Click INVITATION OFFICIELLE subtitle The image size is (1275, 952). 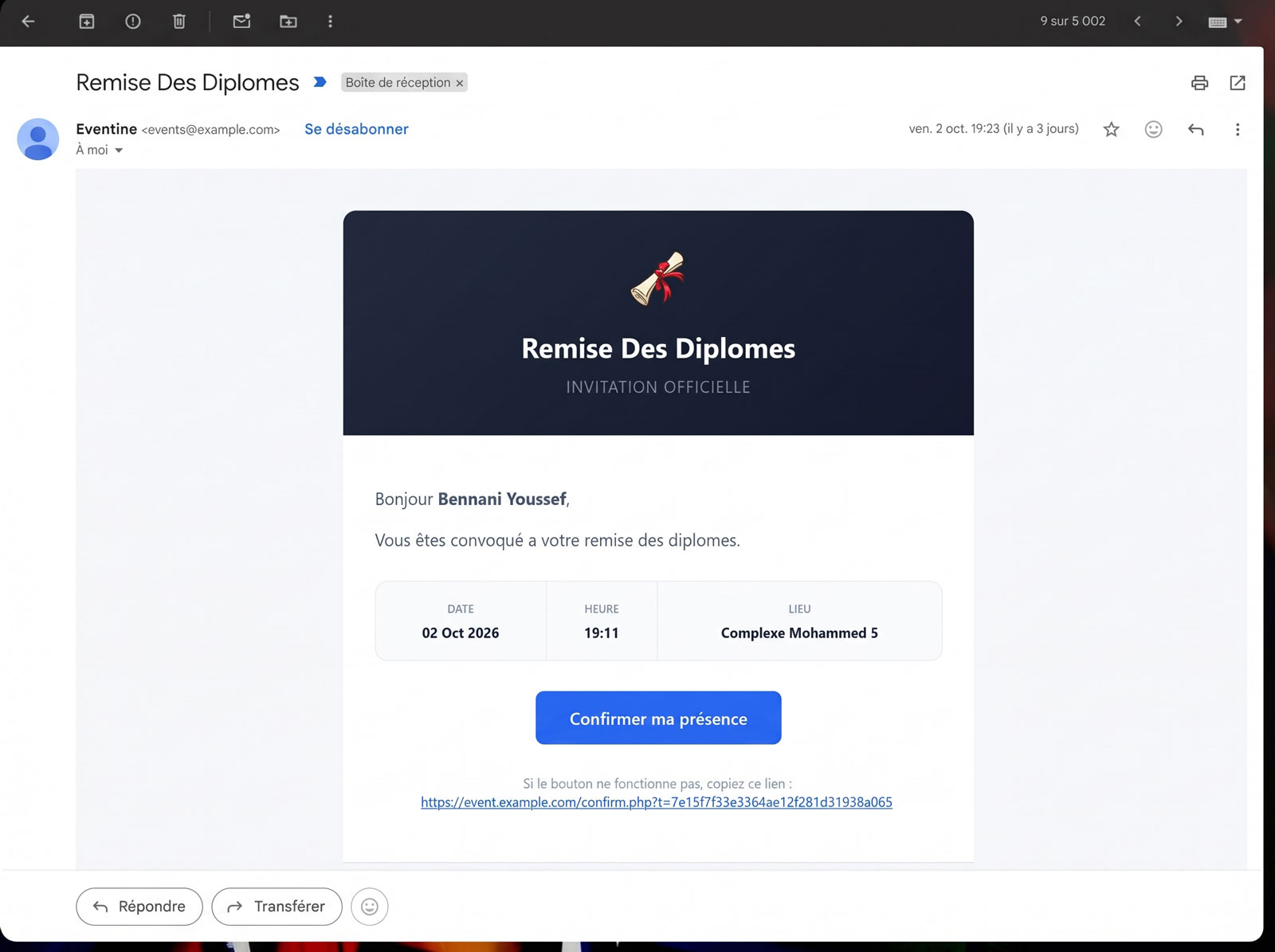click(x=658, y=387)
